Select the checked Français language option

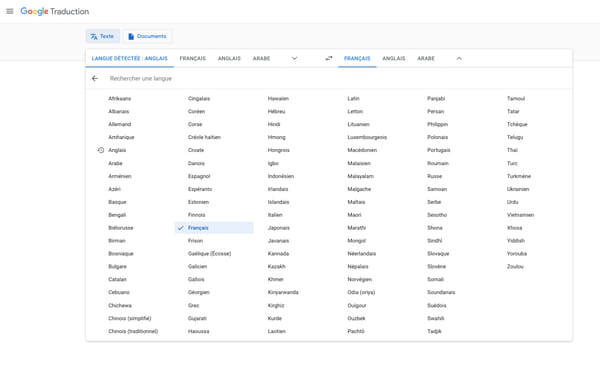click(214, 228)
